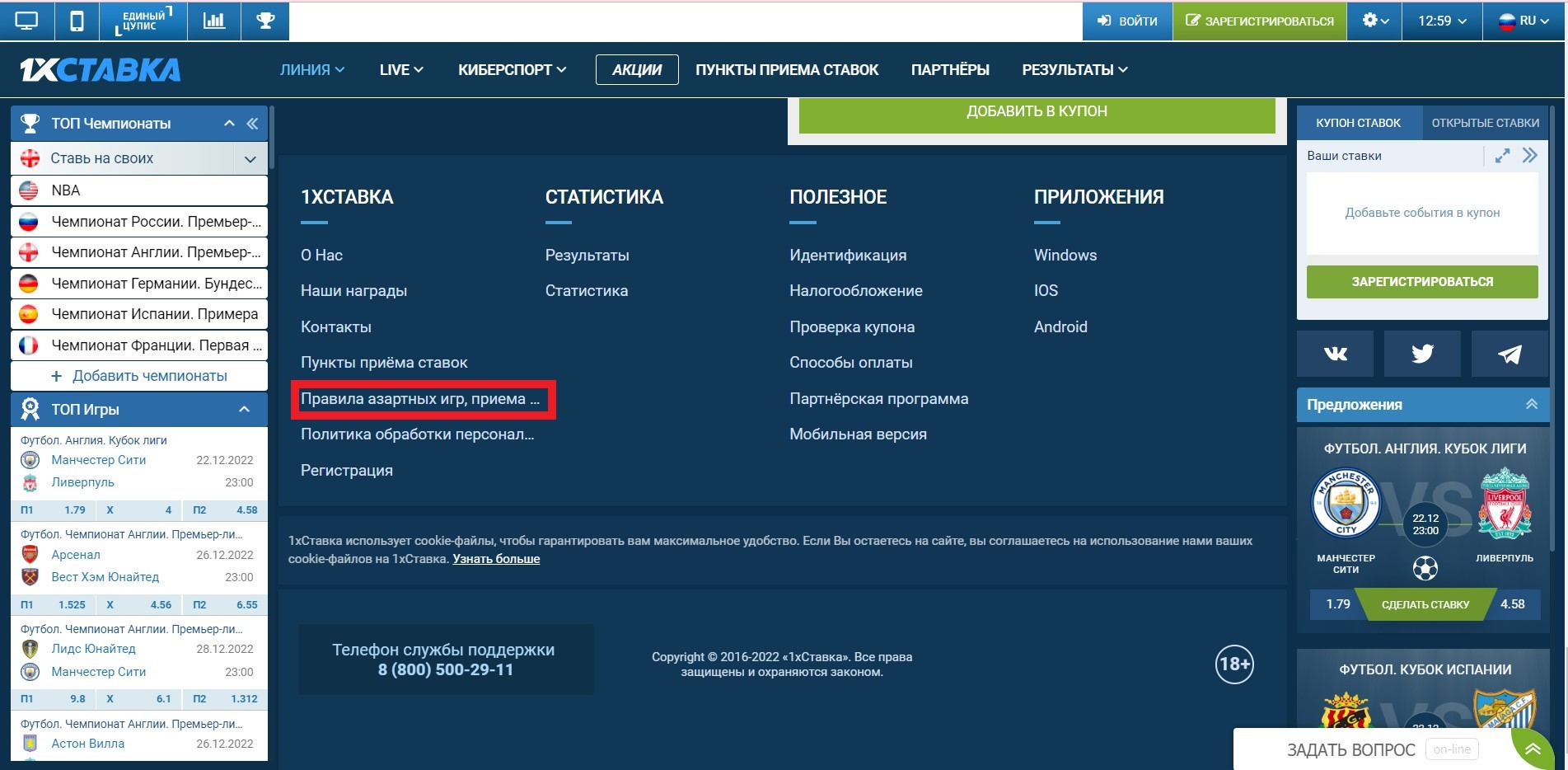Hide the left sidebar with double chevron
The image size is (1568, 770).
252,124
